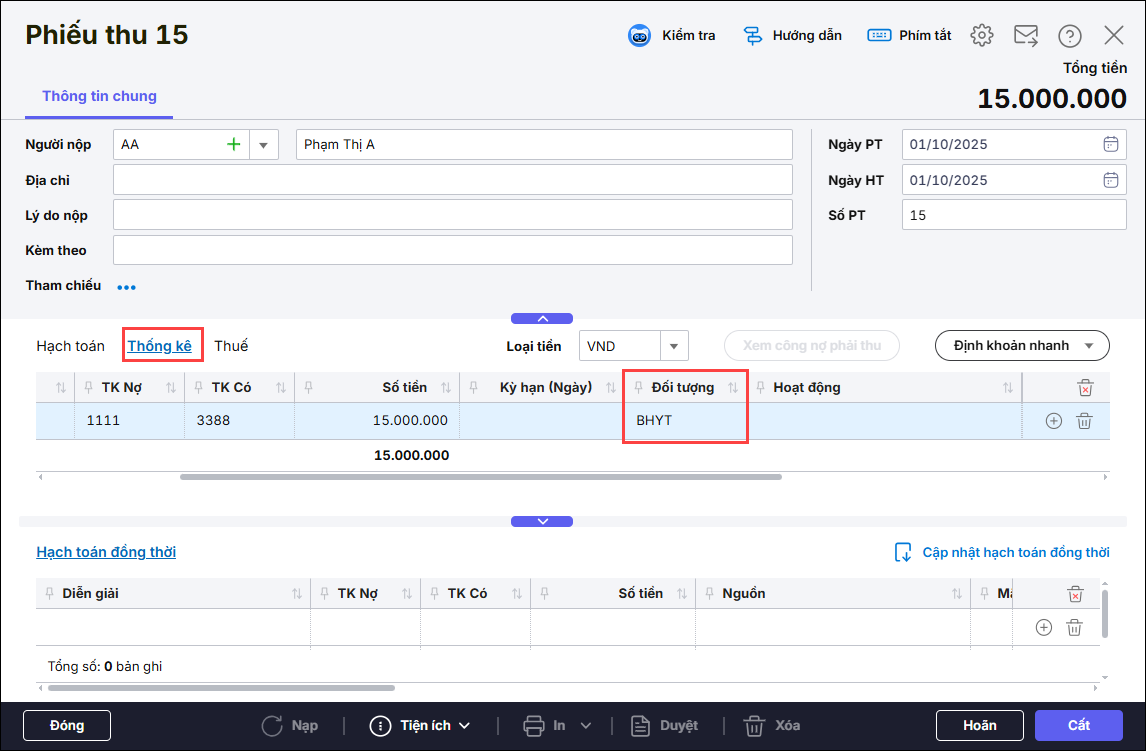Open the settings gear icon

click(x=982, y=36)
